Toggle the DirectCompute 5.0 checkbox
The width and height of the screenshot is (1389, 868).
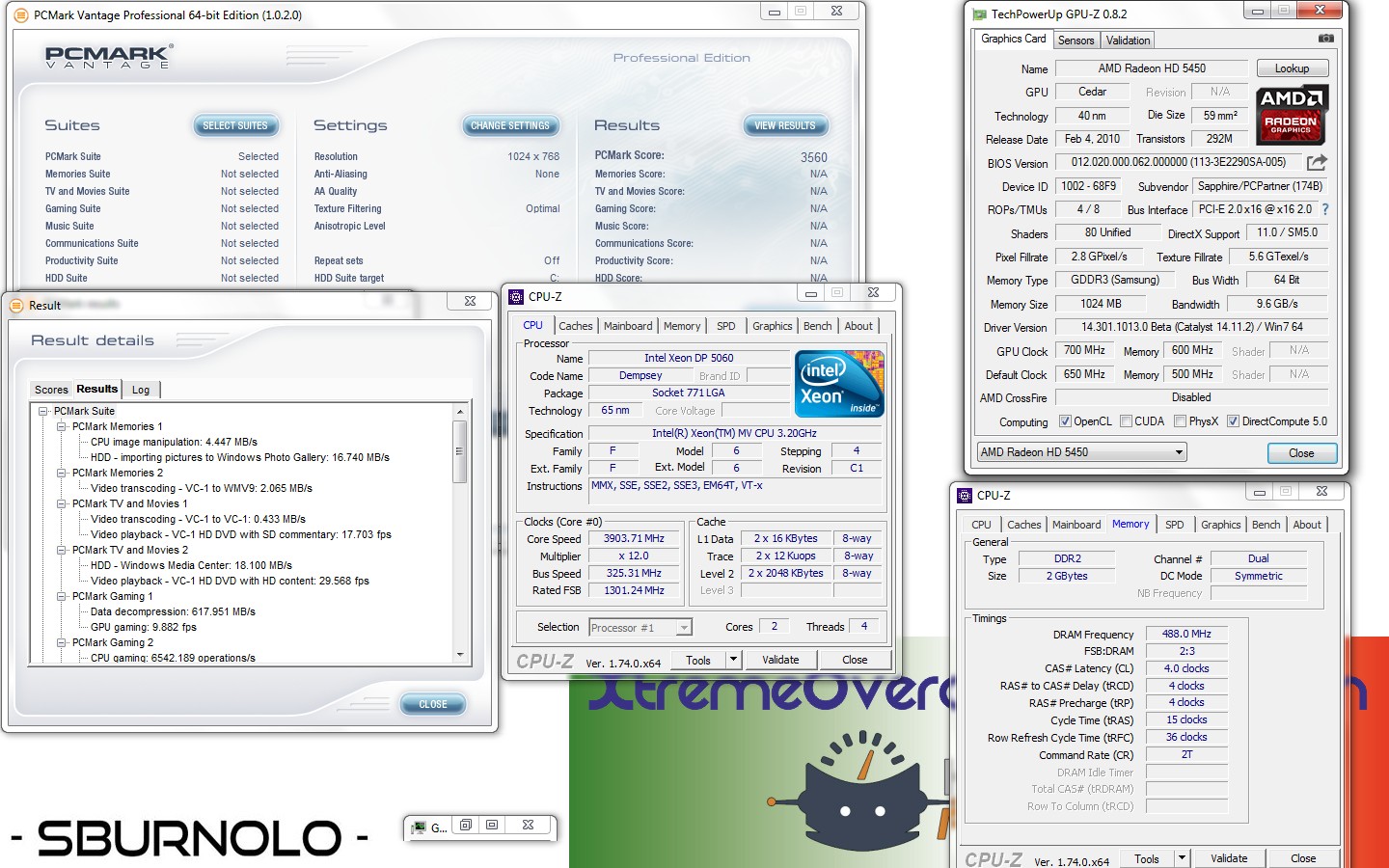tap(1233, 421)
